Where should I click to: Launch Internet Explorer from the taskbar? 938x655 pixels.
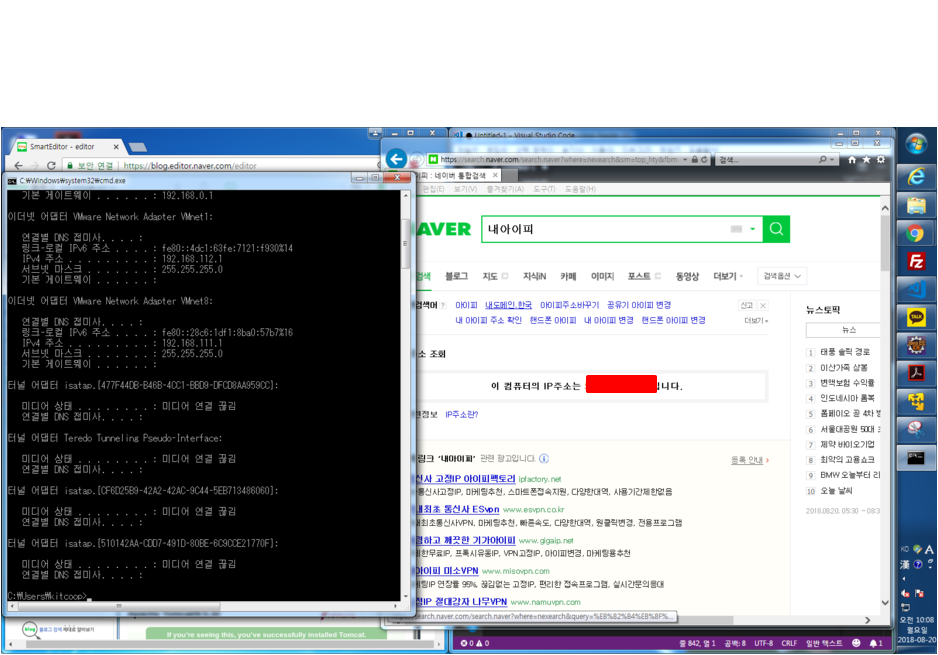(916, 176)
